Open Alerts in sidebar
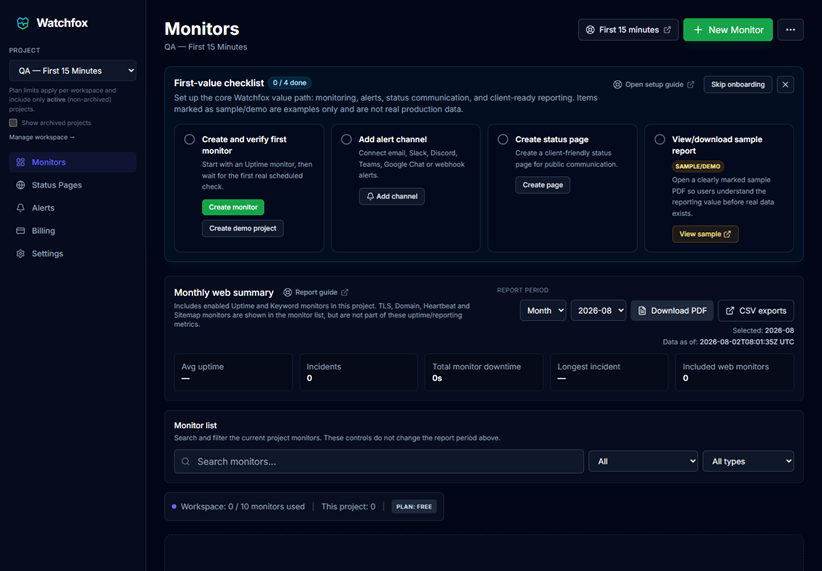The height and width of the screenshot is (571, 822). (73, 208)
